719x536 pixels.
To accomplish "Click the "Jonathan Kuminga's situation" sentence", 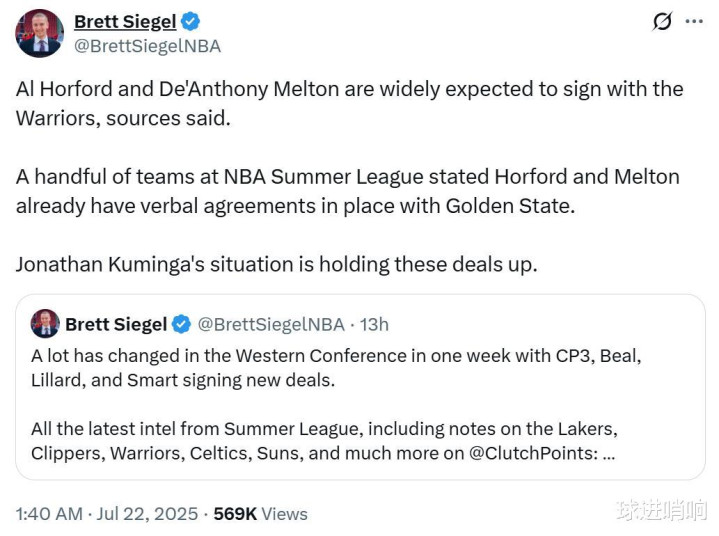I will click(276, 265).
